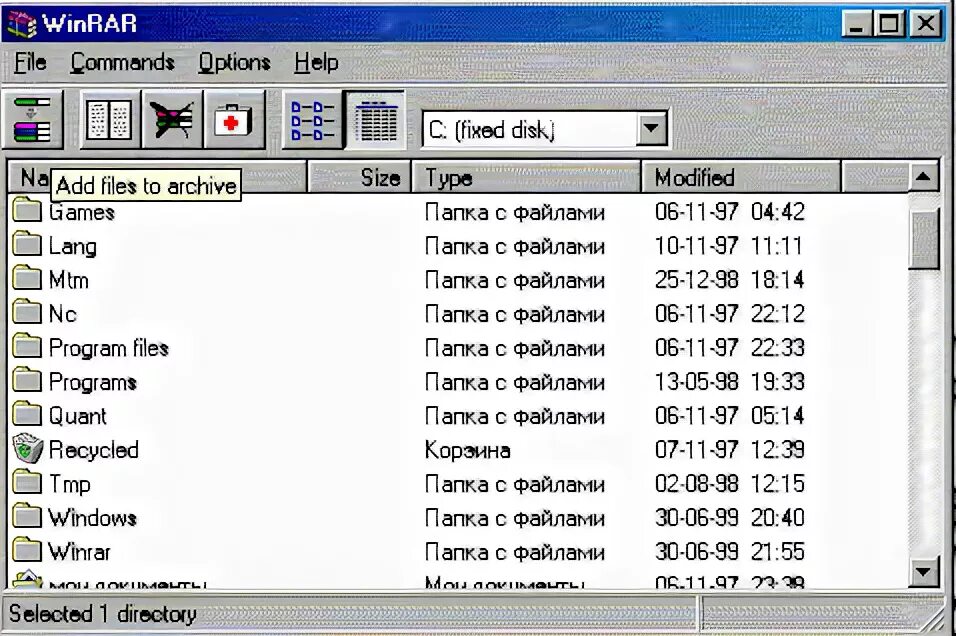Click the scrollbar down arrow
The image size is (956, 636).
click(x=922, y=571)
